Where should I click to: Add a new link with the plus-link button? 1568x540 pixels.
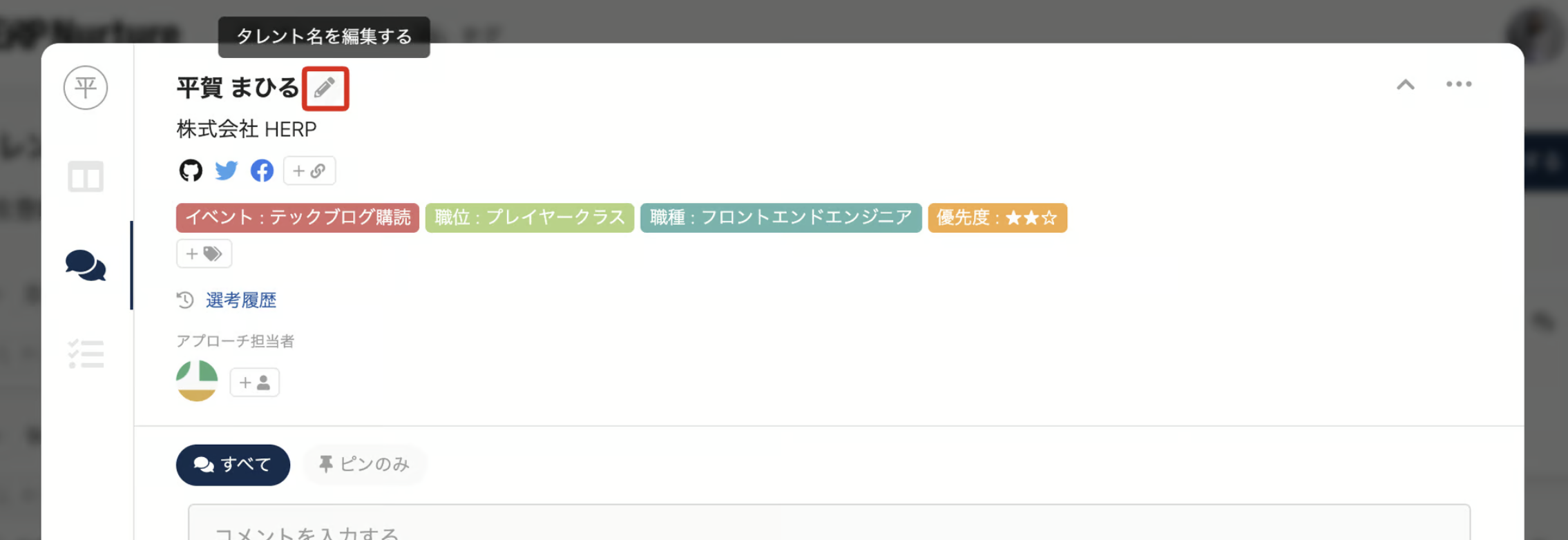(309, 171)
